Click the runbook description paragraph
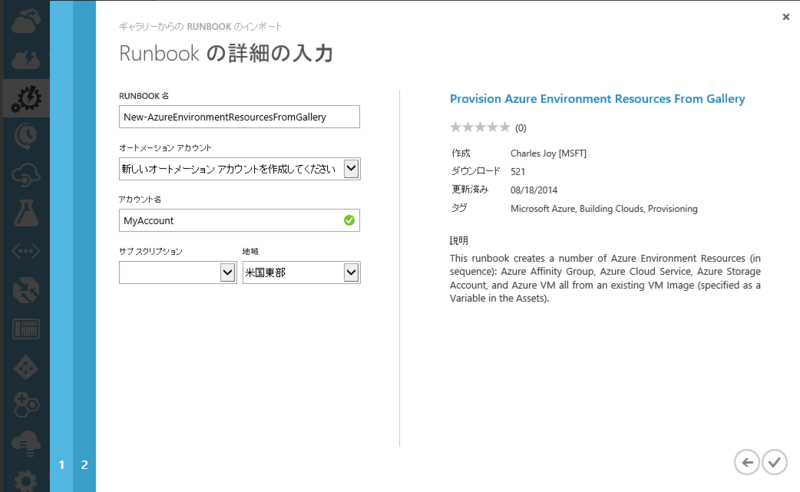The image size is (800, 492). point(605,278)
